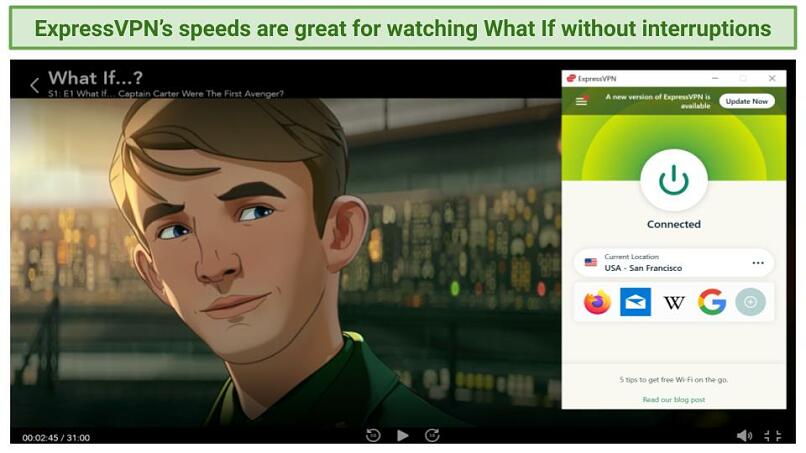Click the episode subtitle S1: E1 text
806x453 pixels.
166,94
